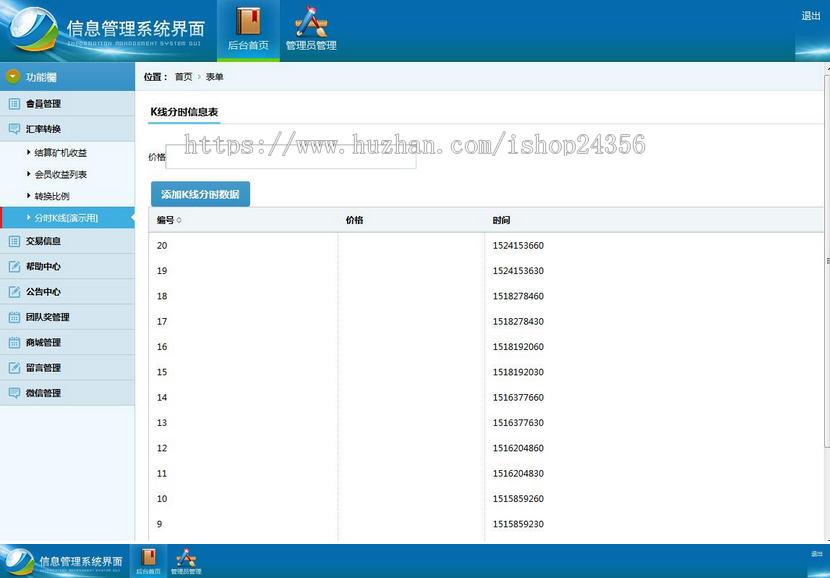Click the time value 1518192060

coord(518,347)
